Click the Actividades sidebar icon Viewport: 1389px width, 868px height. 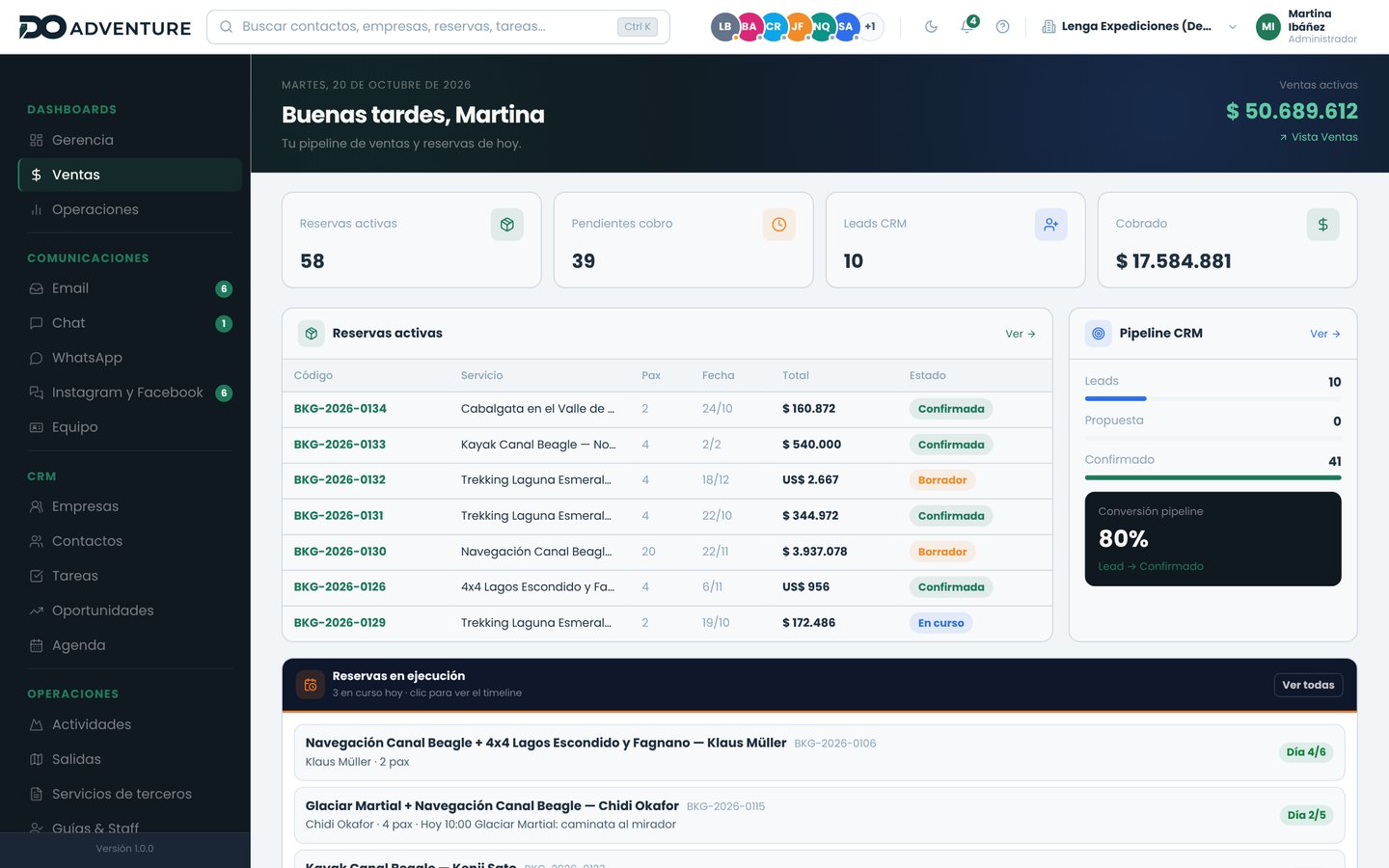[37, 724]
